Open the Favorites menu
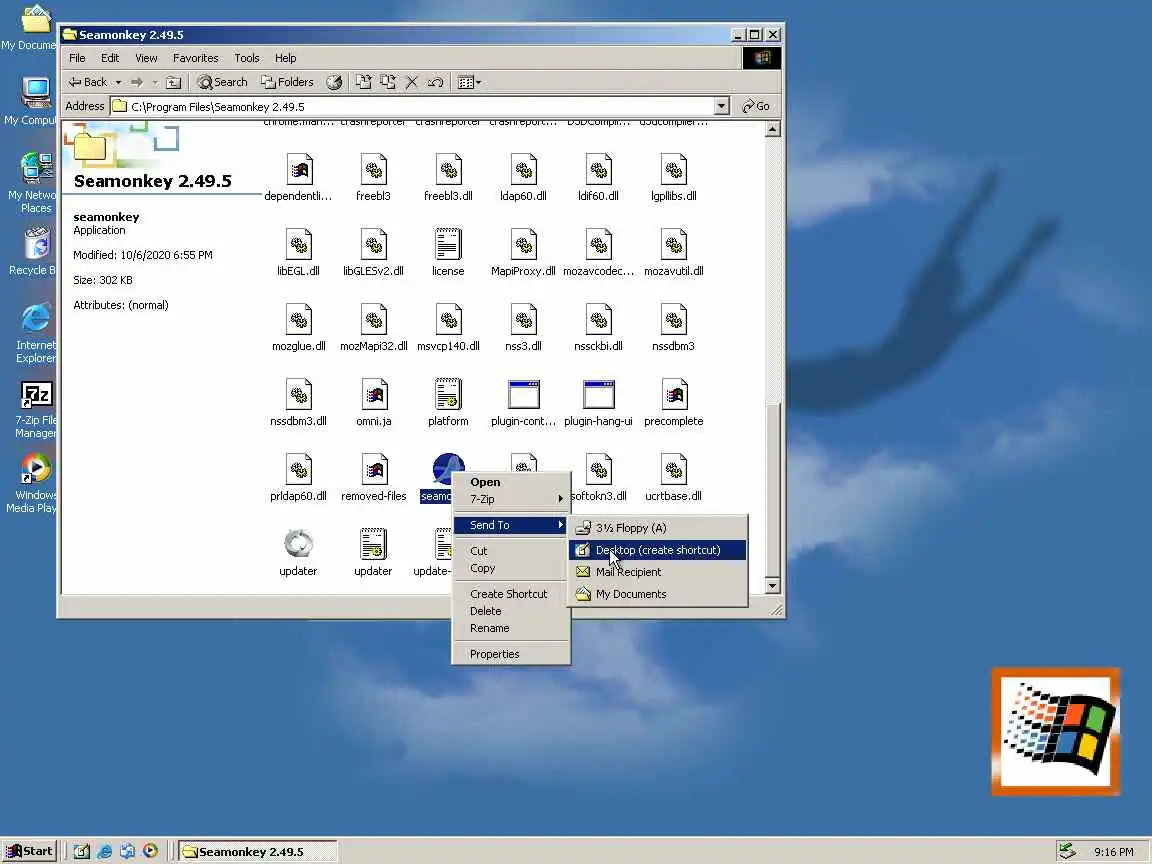The image size is (1152, 864). click(x=195, y=58)
